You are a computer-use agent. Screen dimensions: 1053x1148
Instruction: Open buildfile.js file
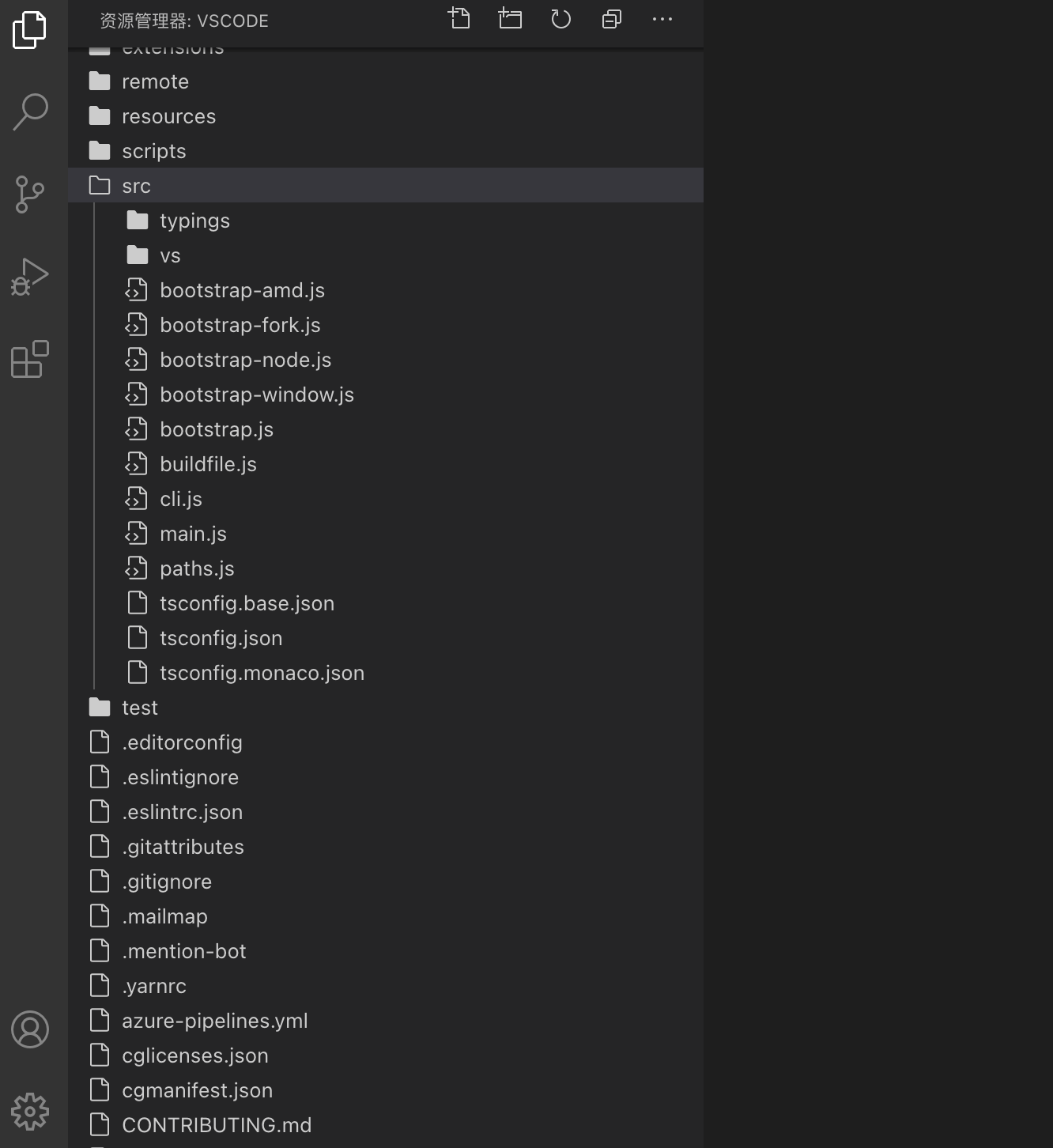point(386,464)
